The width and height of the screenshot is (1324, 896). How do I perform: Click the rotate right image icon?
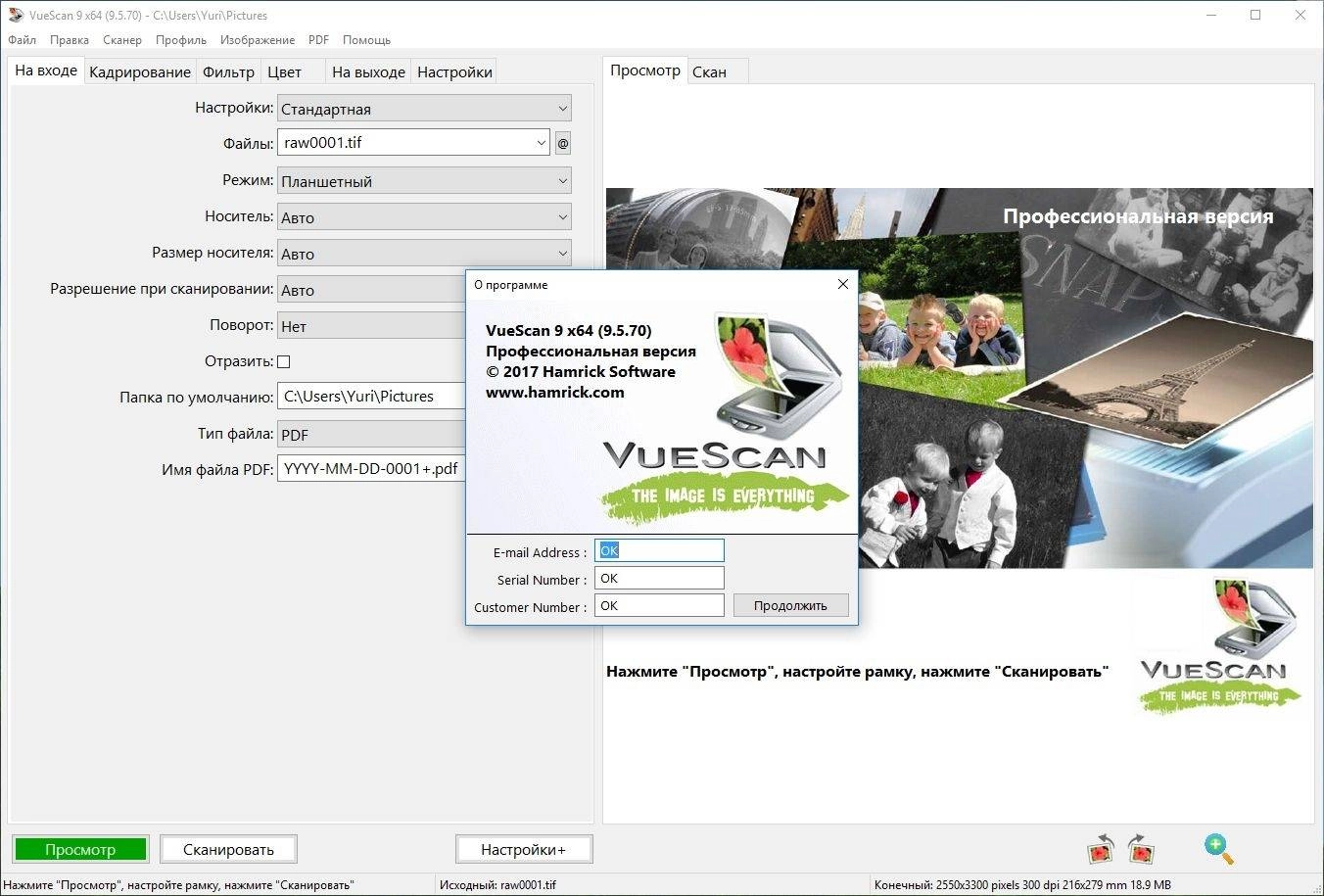[x=1141, y=849]
